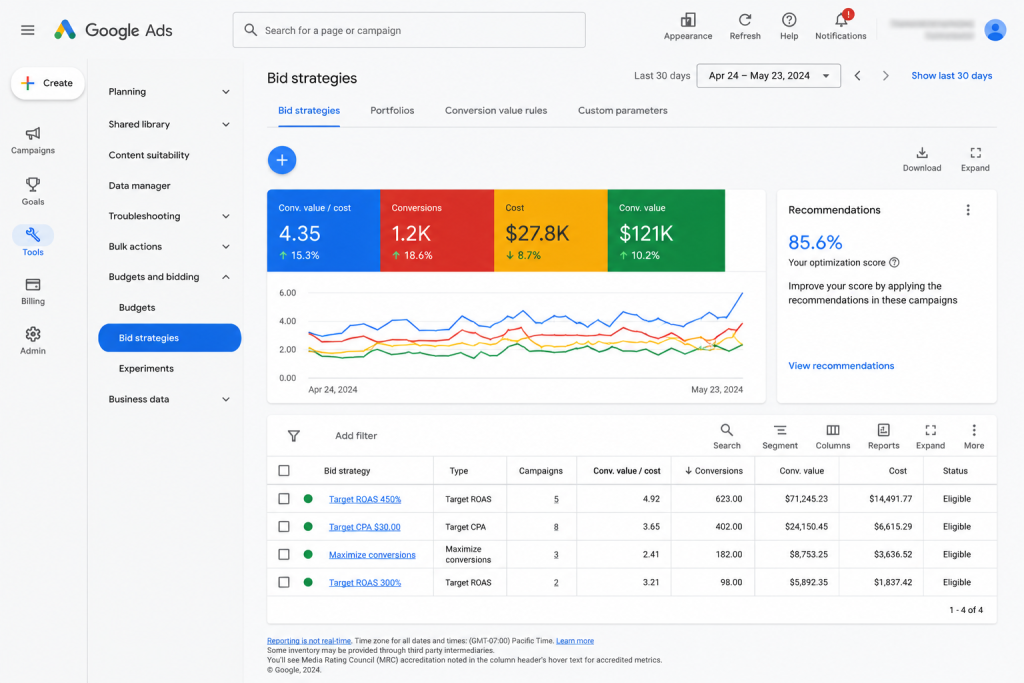Expand the table view
1024x683 pixels.
click(930, 436)
